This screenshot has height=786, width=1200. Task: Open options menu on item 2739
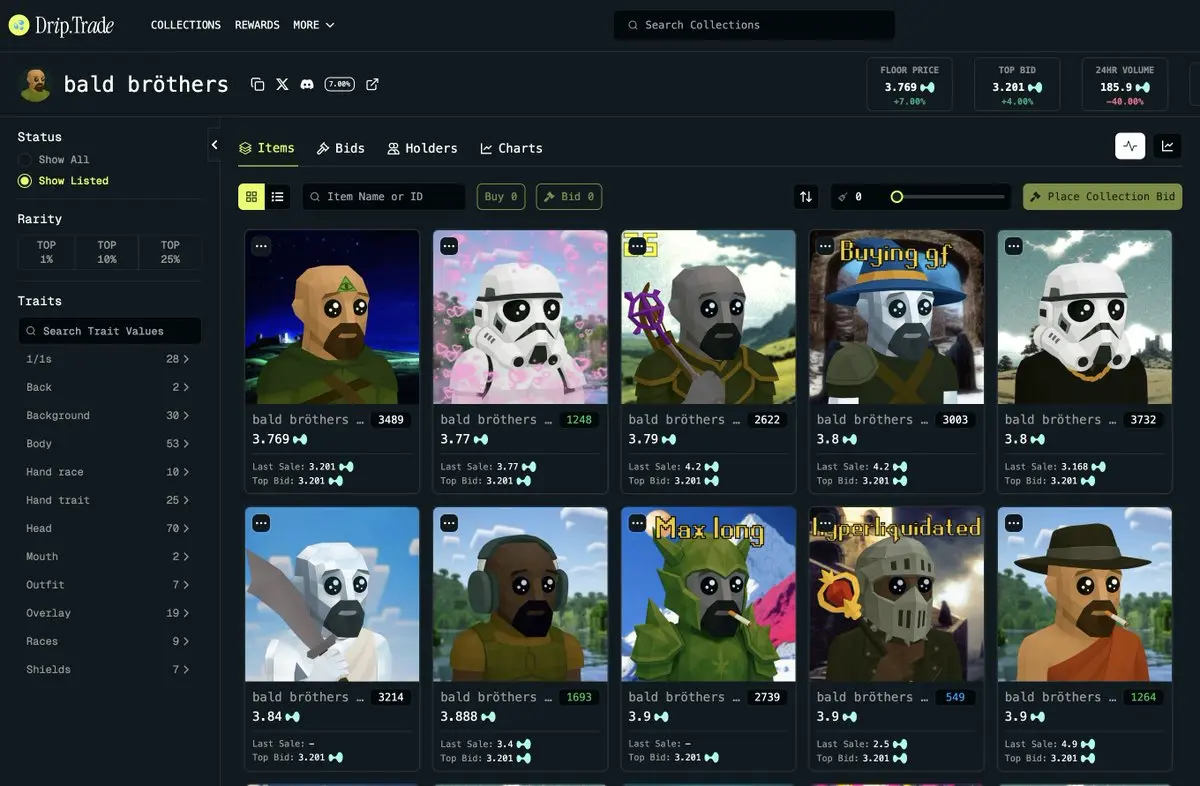click(636, 523)
